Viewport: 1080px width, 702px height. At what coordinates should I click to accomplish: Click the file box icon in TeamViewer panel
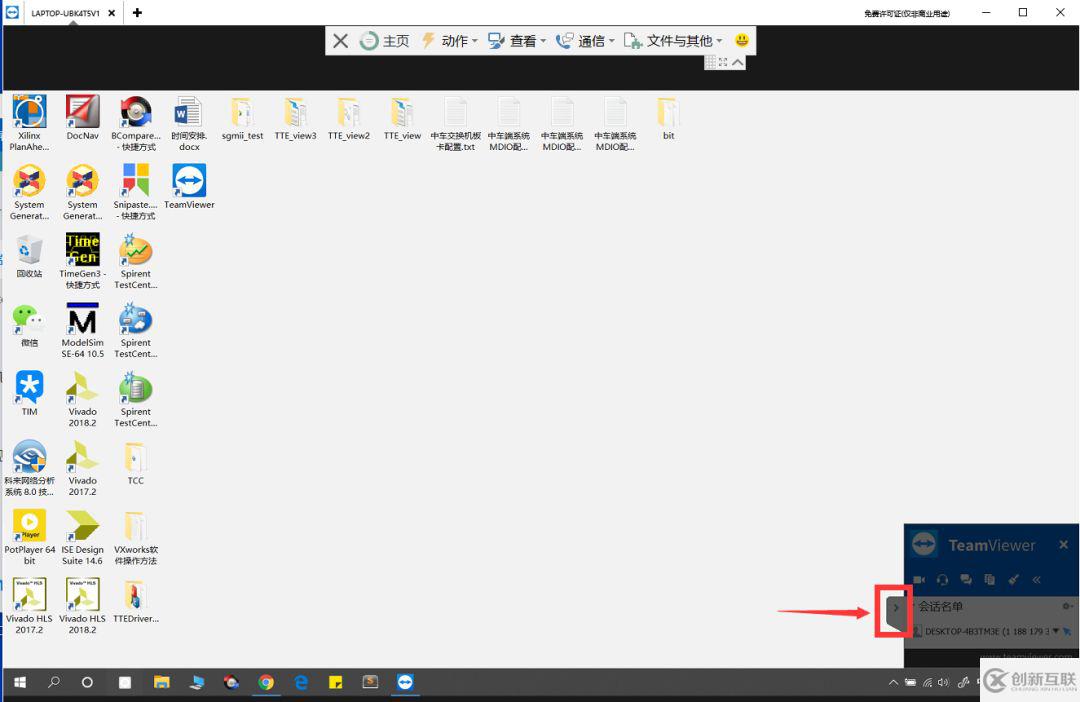coord(990,579)
